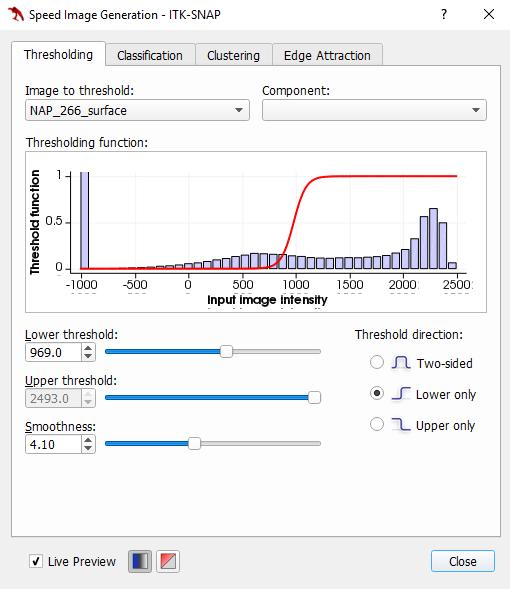Click the Two-sided threshold curve icon
This screenshot has height=589, width=510.
tap(400, 362)
